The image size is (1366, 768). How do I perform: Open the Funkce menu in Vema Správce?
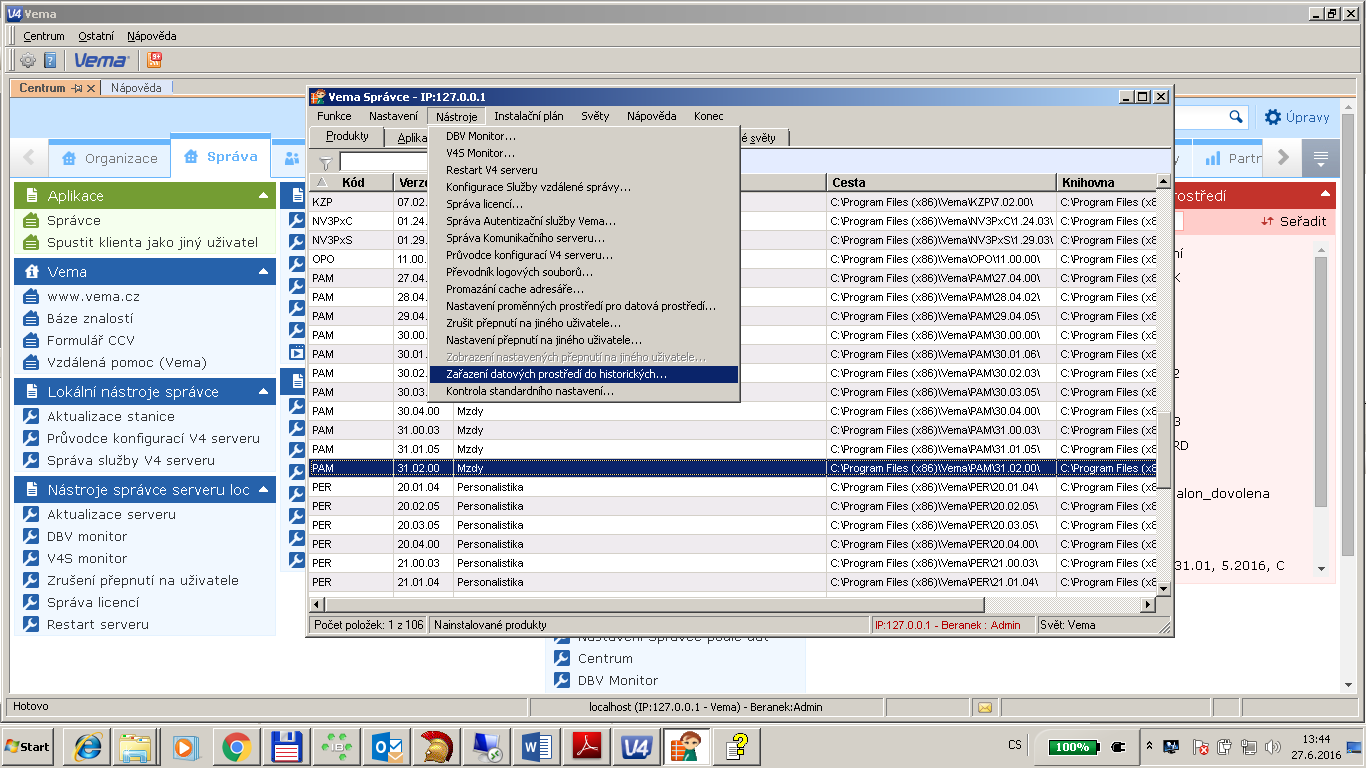tap(334, 116)
